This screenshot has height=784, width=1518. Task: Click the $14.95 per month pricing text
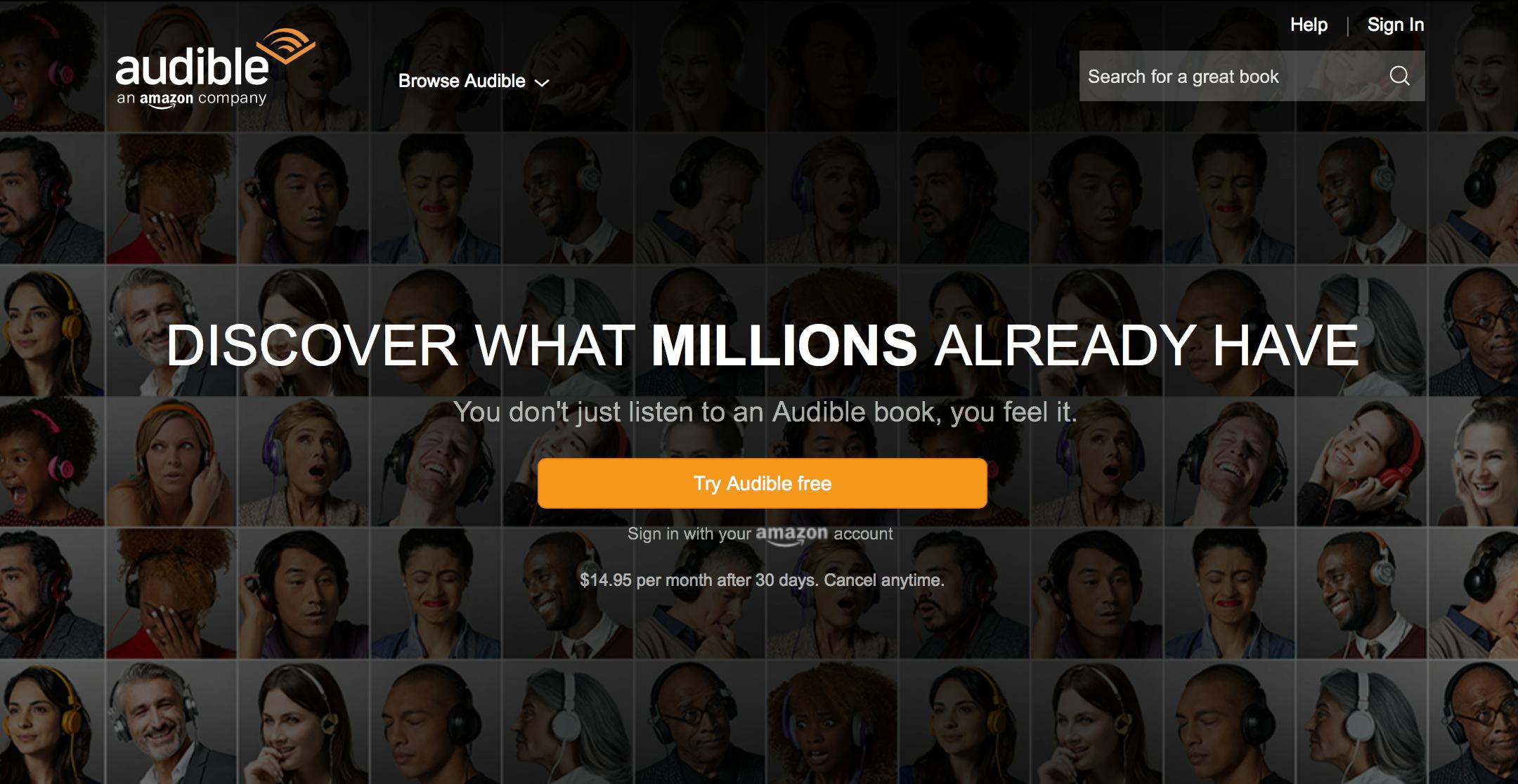(x=763, y=580)
